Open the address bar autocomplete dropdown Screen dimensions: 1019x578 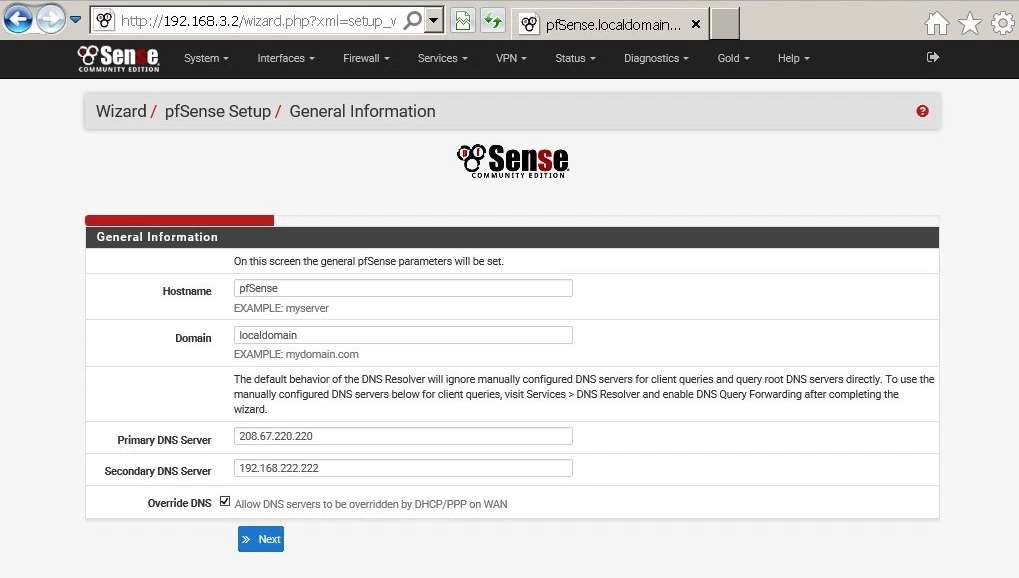[x=433, y=21]
